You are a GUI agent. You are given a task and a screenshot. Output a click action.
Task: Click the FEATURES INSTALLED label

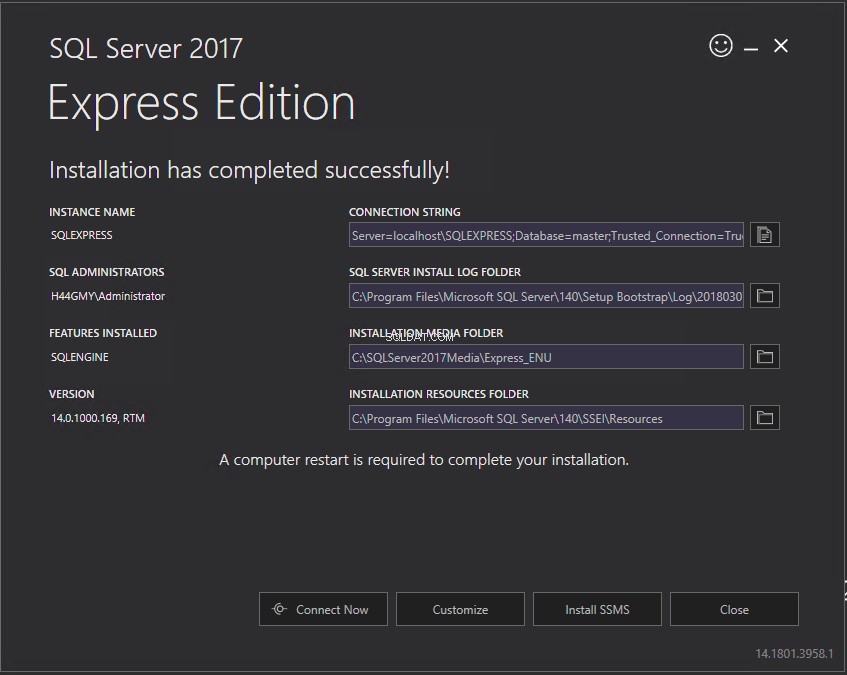103,334
